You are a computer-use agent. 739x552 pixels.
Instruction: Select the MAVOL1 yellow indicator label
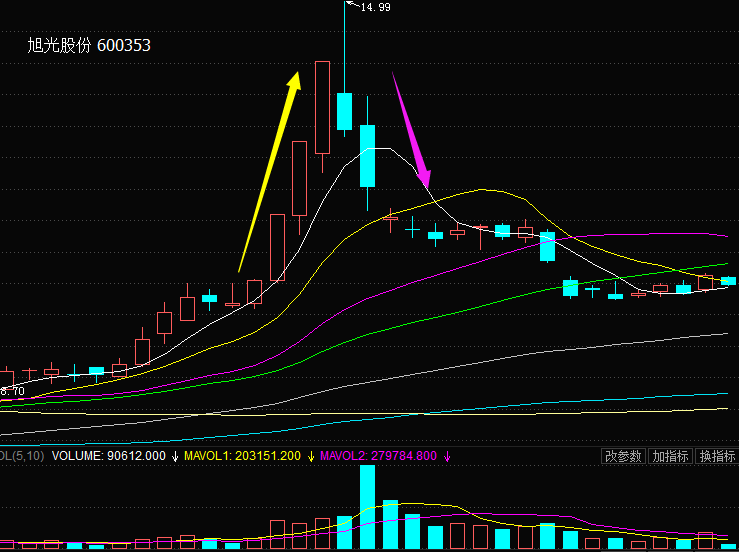(243, 456)
